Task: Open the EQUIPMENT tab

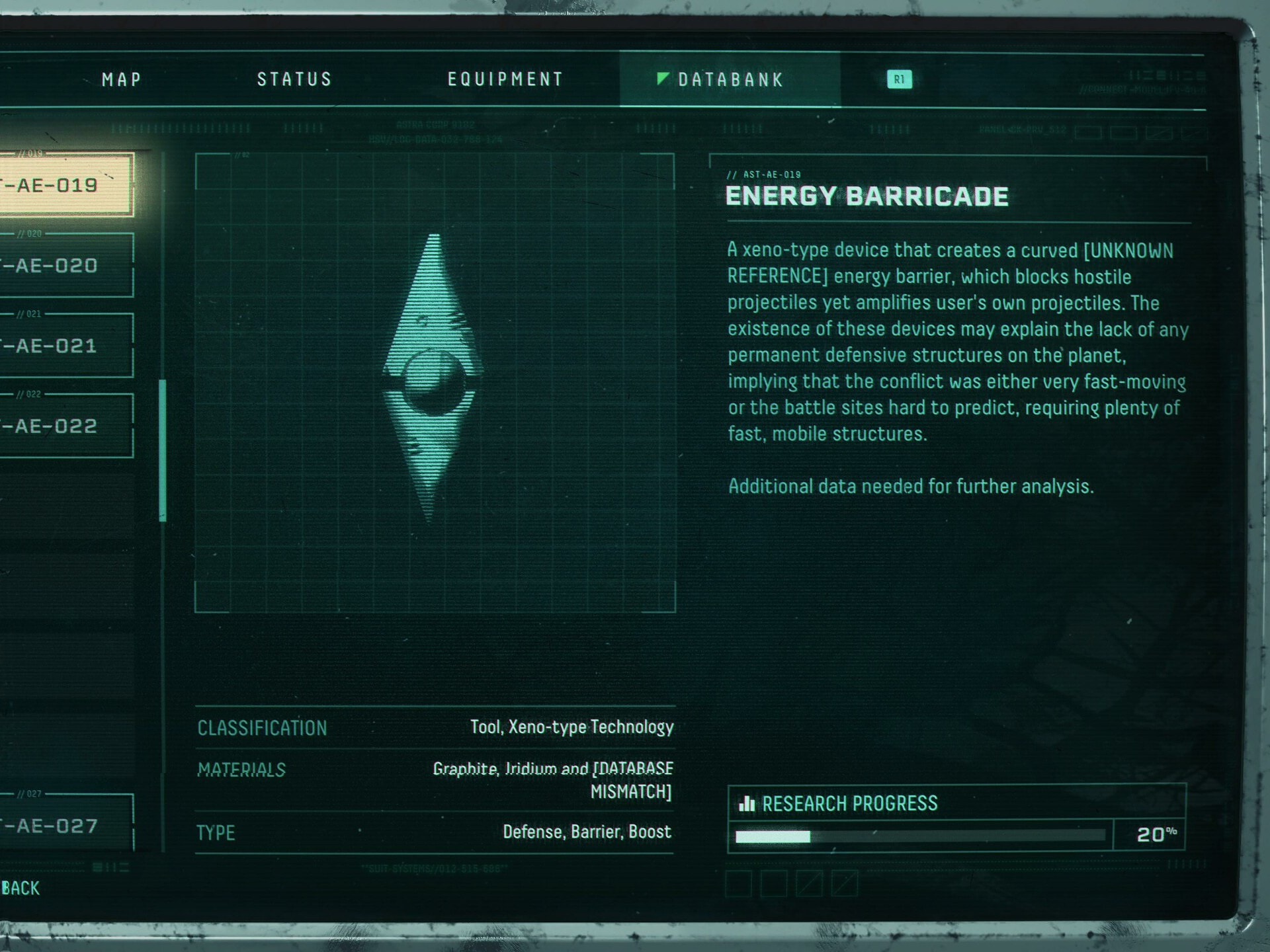Action: [505, 80]
